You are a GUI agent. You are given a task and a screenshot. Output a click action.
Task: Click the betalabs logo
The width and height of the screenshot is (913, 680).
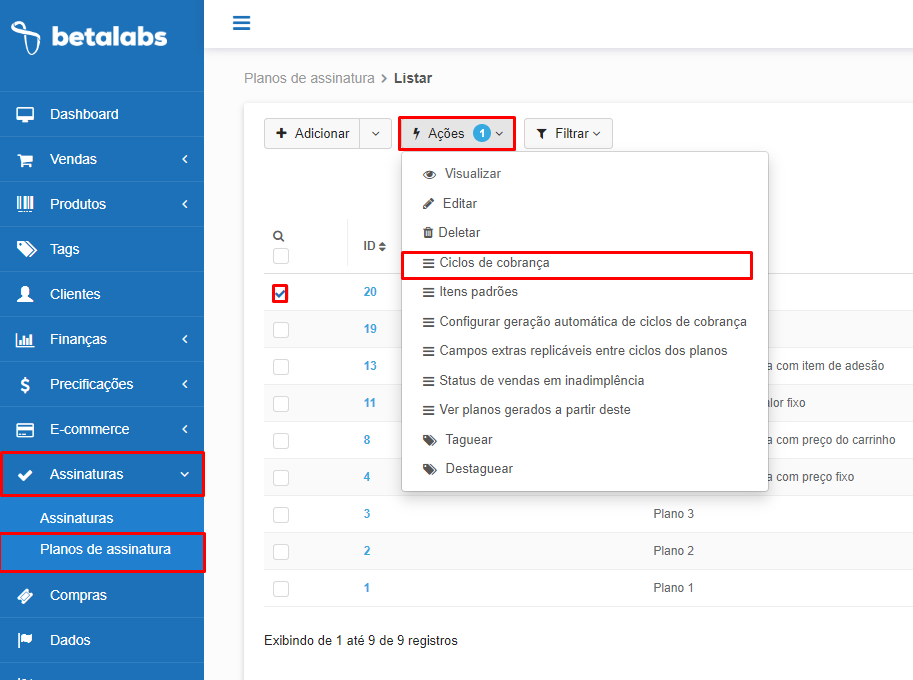(x=89, y=37)
